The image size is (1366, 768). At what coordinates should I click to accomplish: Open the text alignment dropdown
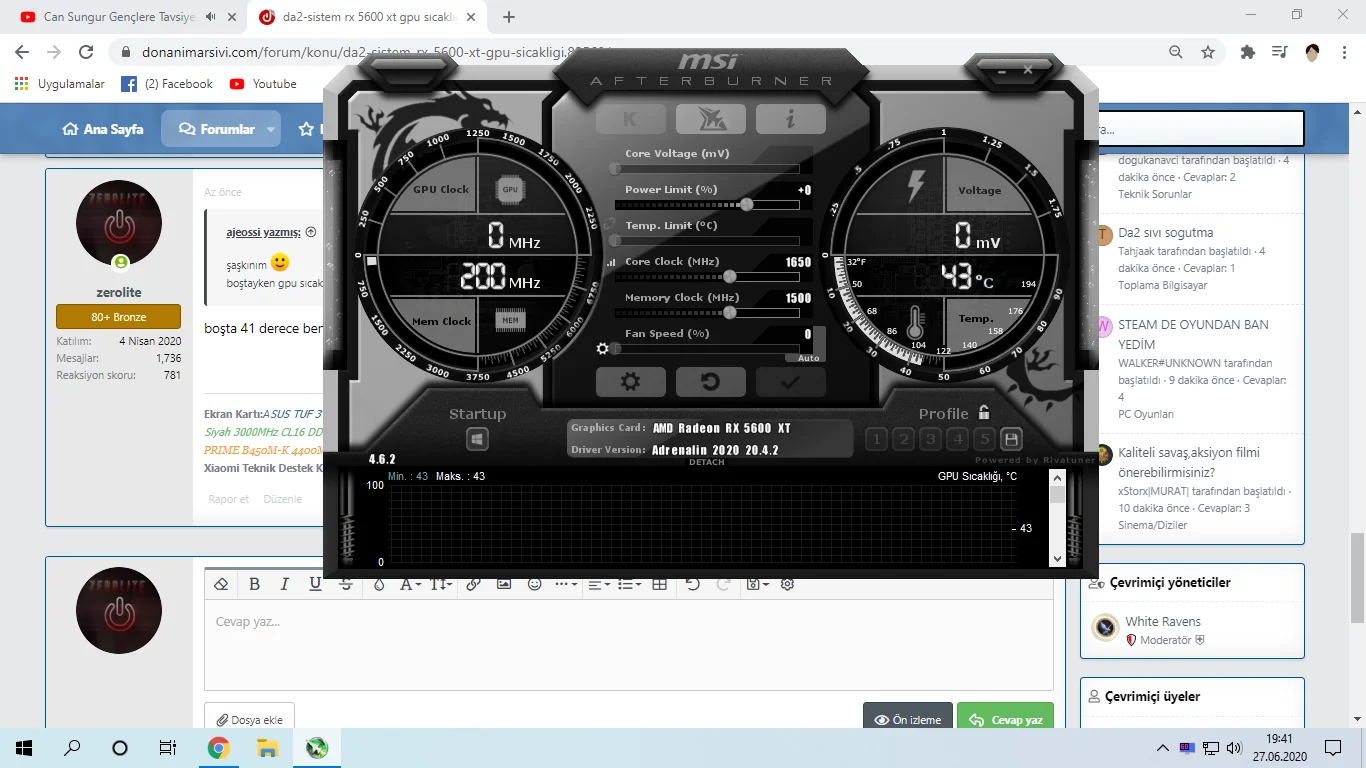(x=598, y=584)
